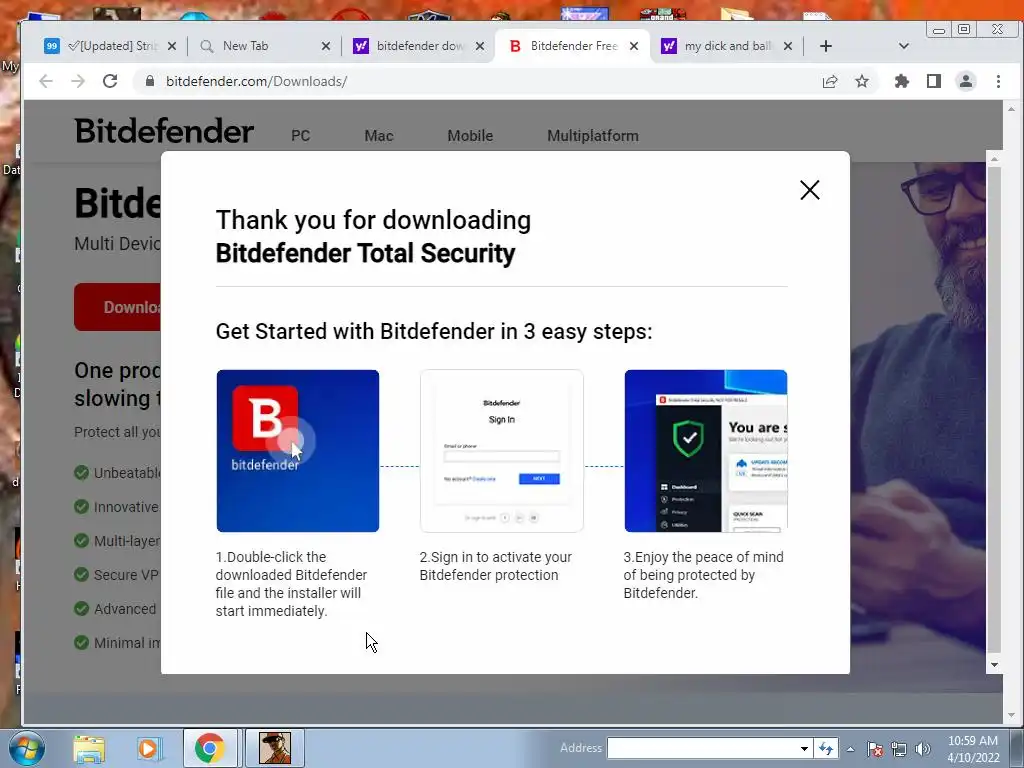This screenshot has width=1024, height=768.
Task: Click the step 2 Sign in instruction text
Action: (x=496, y=566)
